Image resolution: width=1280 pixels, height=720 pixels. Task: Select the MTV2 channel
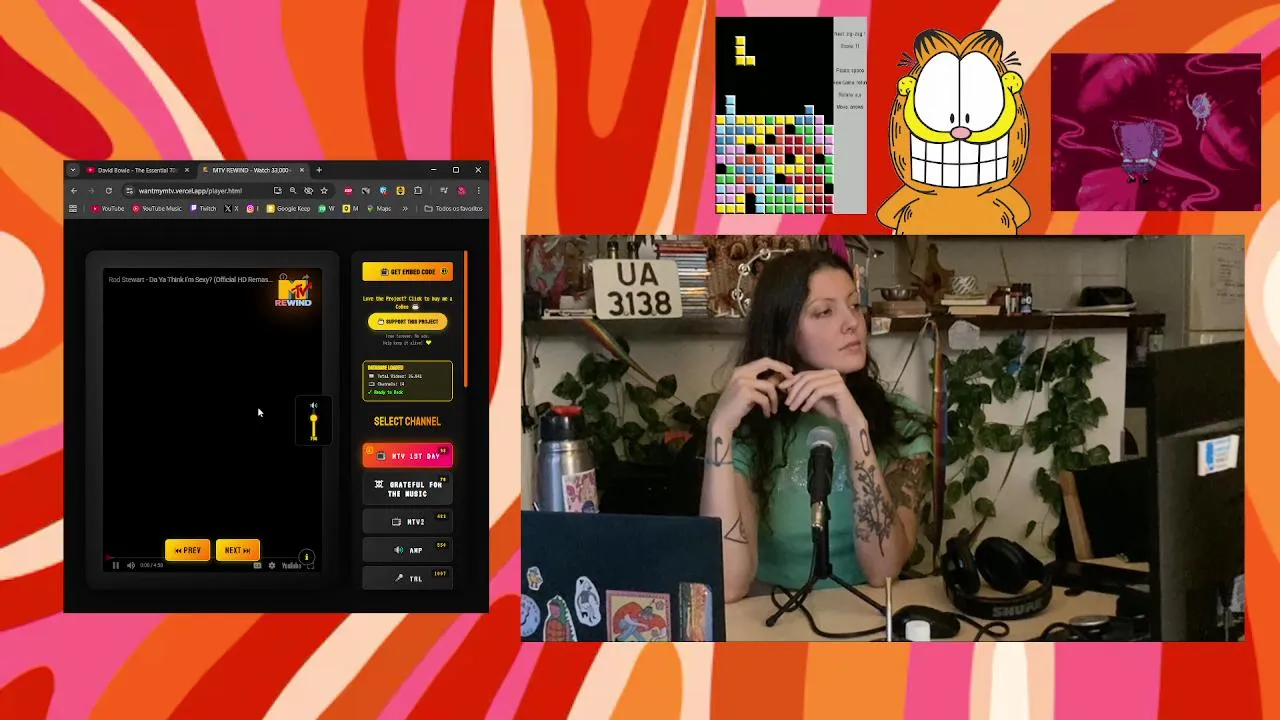point(407,521)
